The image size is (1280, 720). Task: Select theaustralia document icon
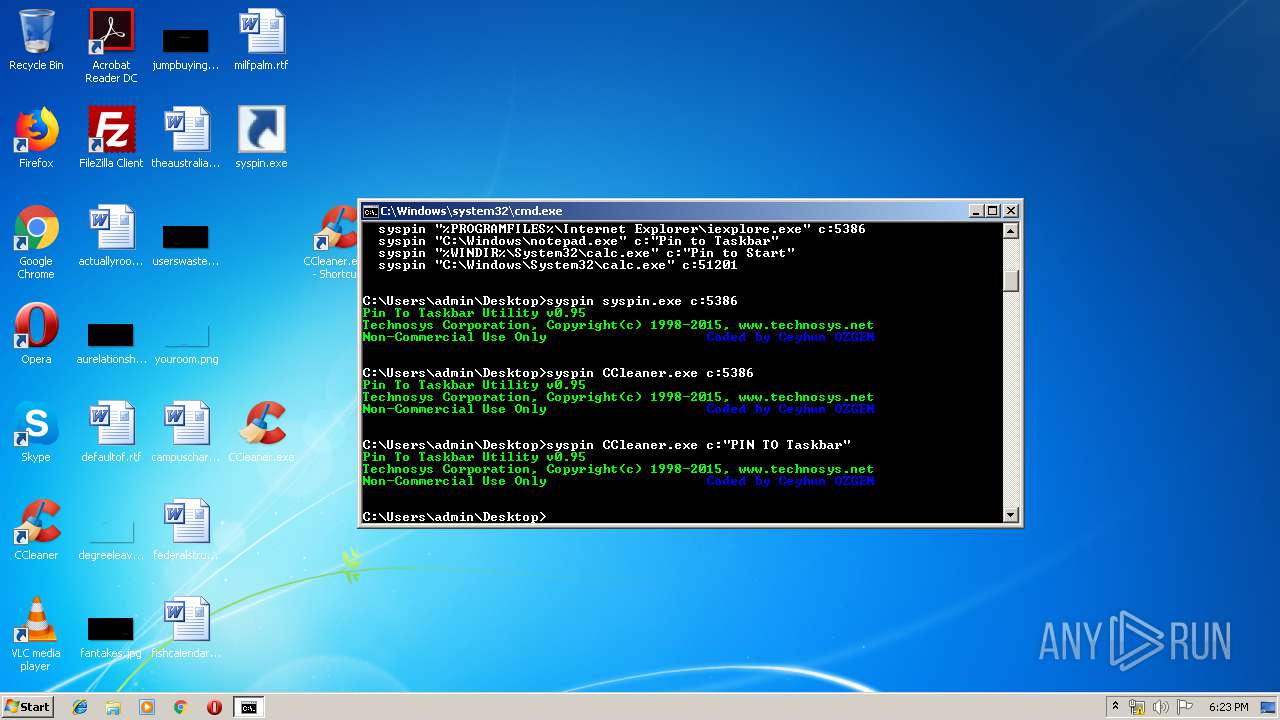(186, 138)
